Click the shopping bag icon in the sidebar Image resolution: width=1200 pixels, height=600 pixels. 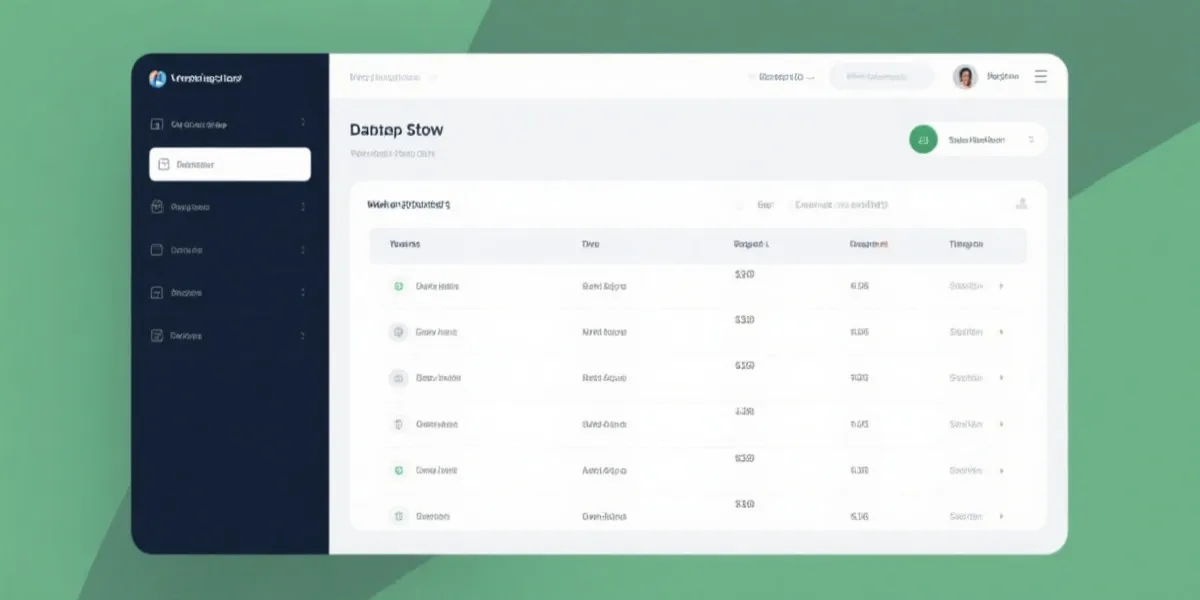pos(156,207)
